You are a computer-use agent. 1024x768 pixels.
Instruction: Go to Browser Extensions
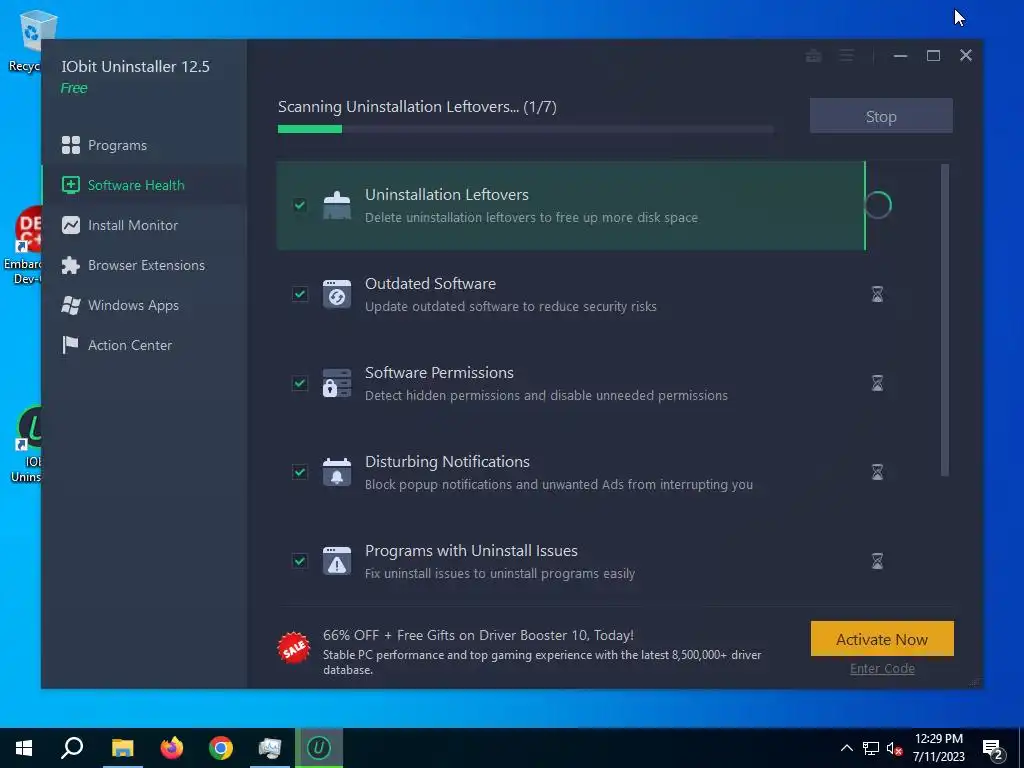[x=144, y=265]
